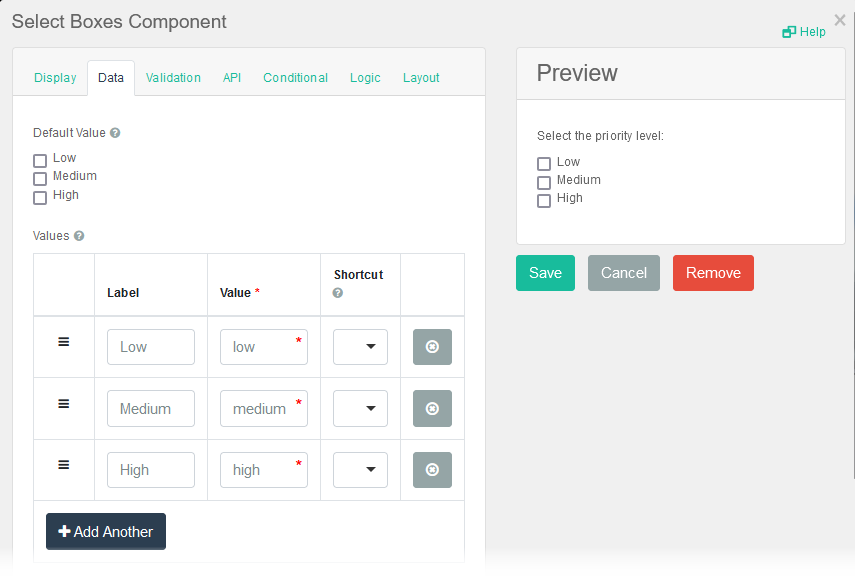Click the drag handle for Low row
Image resolution: width=855 pixels, height=577 pixels.
click(63, 342)
